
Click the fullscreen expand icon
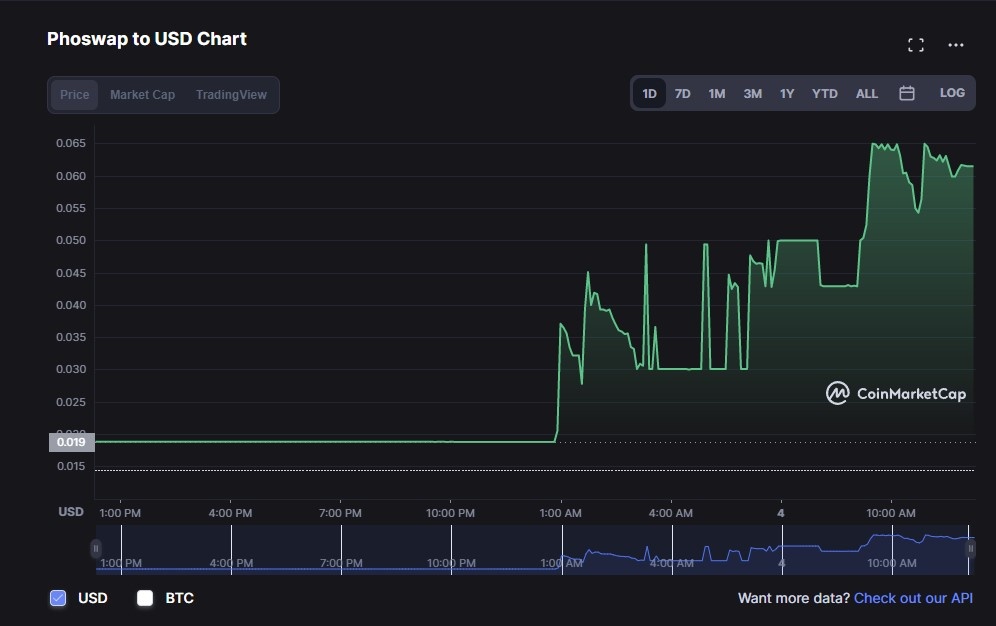[x=915, y=45]
